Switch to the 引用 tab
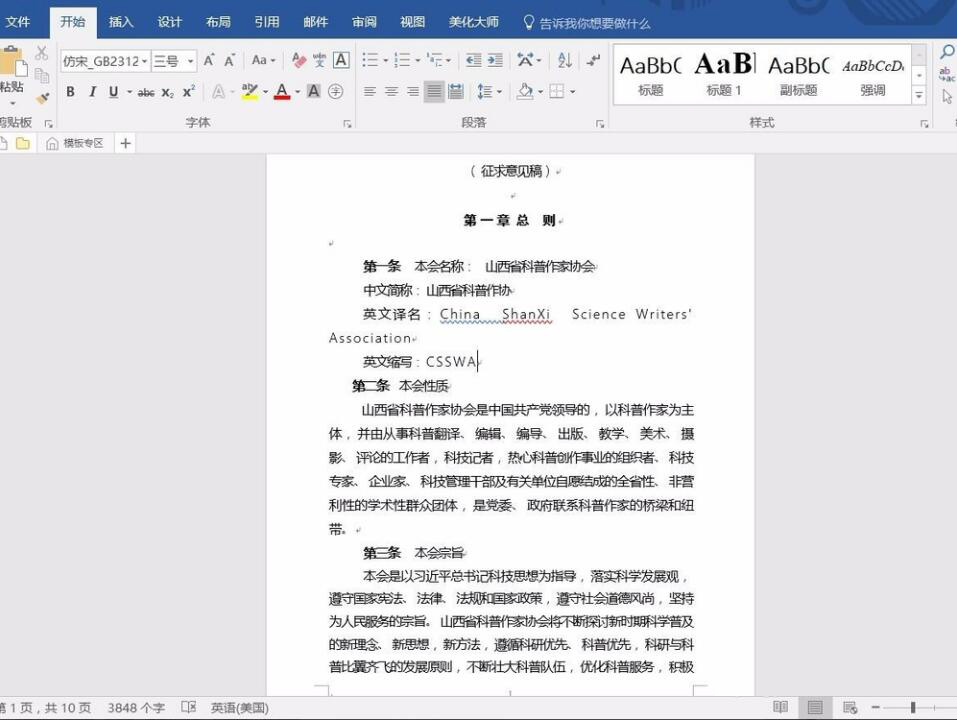This screenshot has width=957, height=720. coord(267,22)
